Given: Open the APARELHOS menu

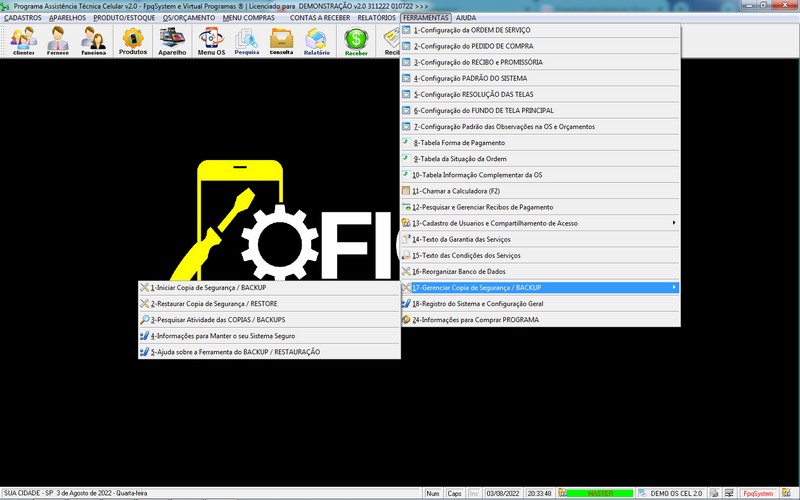Looking at the screenshot, I should click(67, 18).
